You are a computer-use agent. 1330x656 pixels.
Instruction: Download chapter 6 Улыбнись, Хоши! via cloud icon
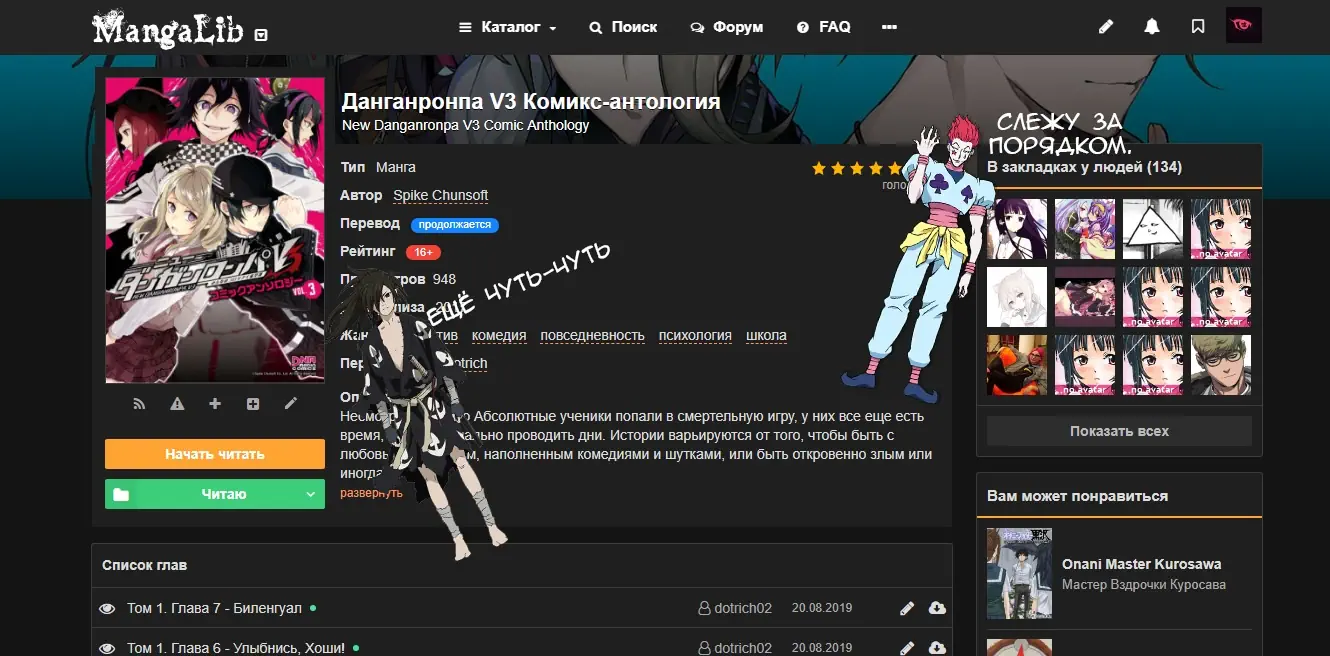tap(937, 648)
